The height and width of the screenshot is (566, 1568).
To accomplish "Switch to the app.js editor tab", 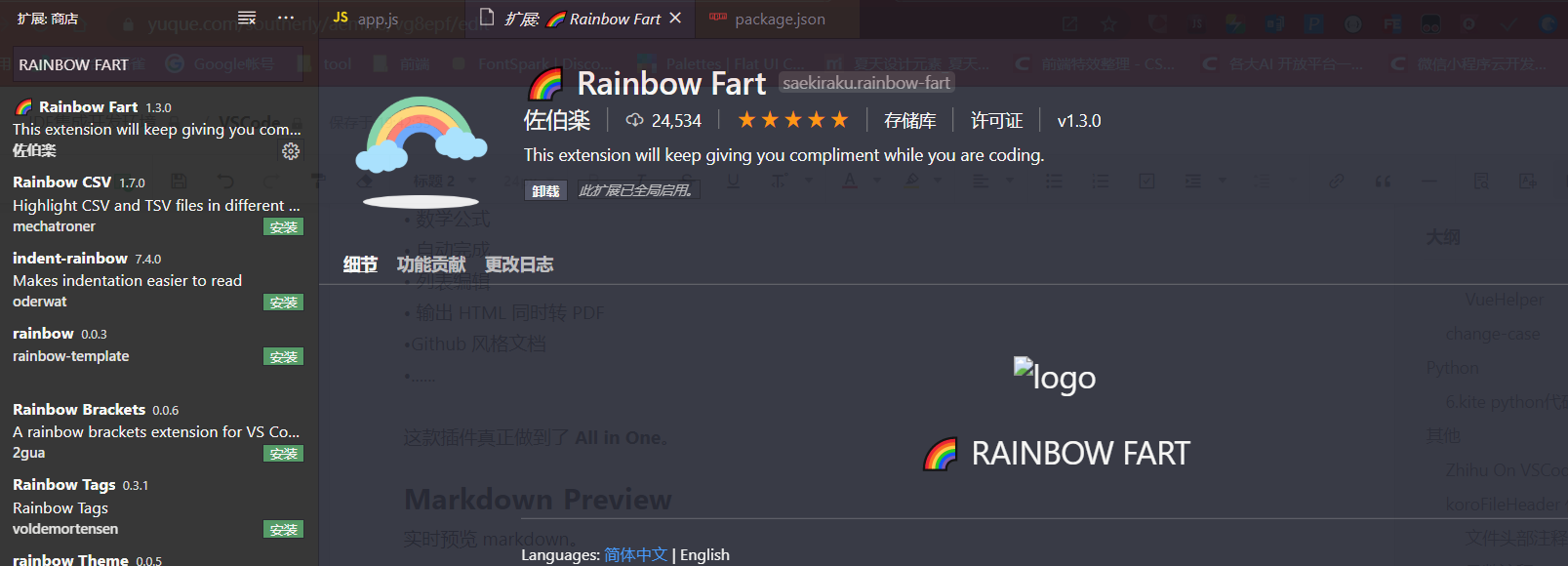I will click(391, 19).
